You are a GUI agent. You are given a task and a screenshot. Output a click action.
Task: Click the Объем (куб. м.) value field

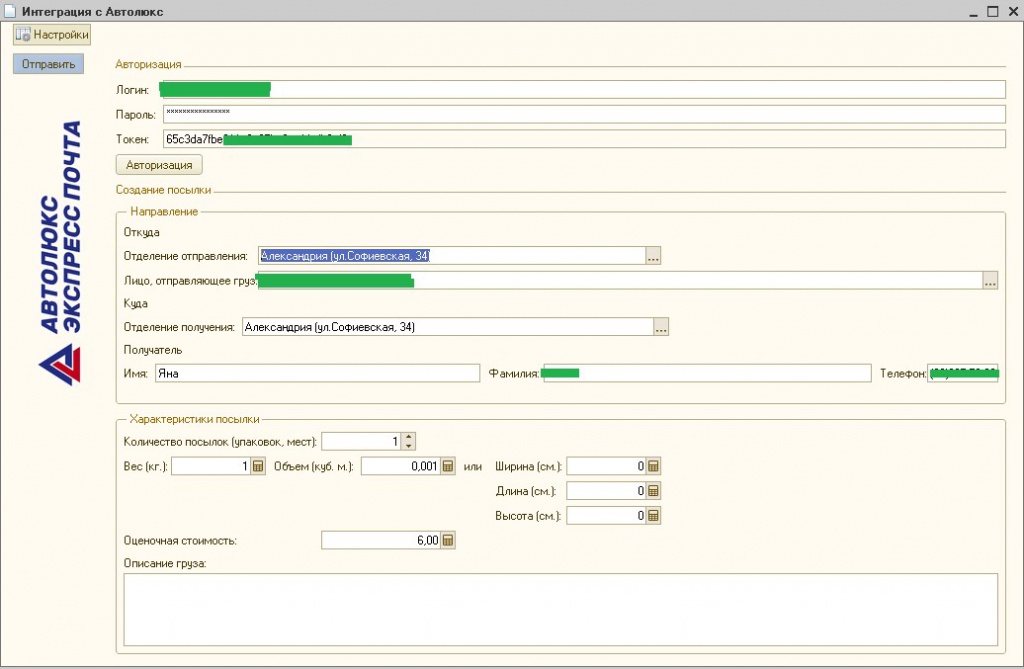point(401,466)
